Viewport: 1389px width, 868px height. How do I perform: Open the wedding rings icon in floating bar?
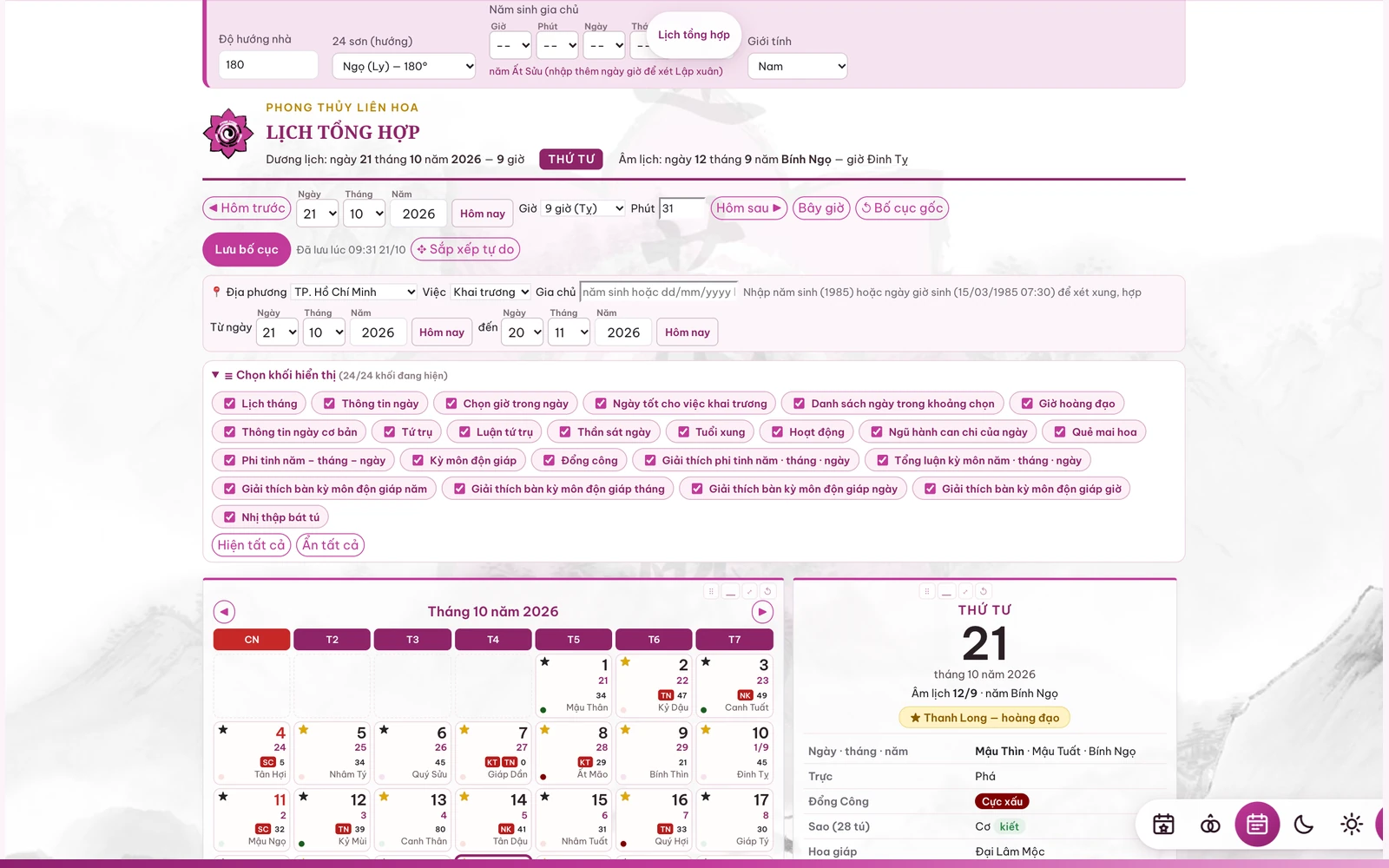pos(1210,825)
